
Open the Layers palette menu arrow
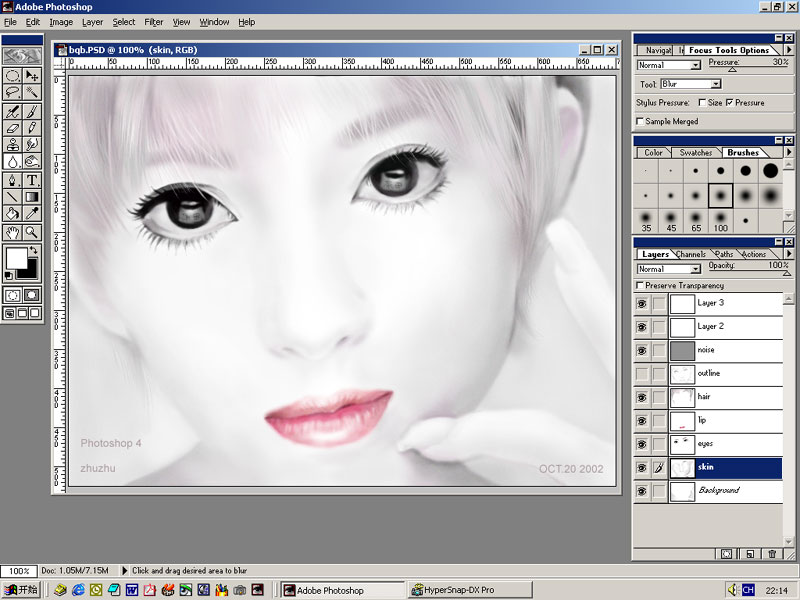[789, 254]
